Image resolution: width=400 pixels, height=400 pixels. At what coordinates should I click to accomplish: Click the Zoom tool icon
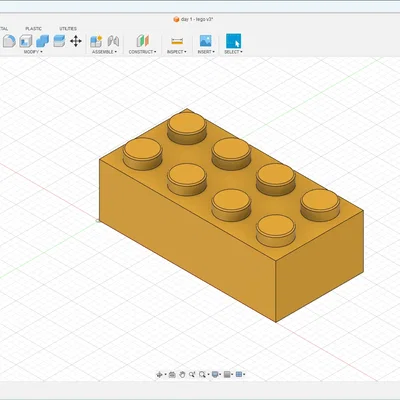[192, 375]
